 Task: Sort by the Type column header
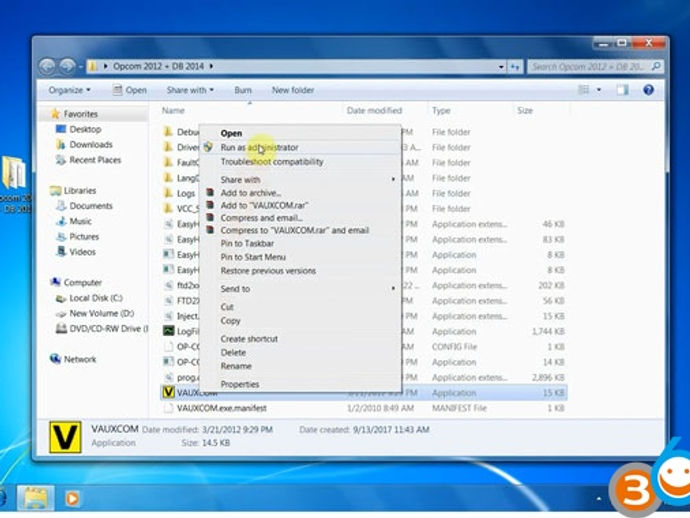tap(441, 110)
